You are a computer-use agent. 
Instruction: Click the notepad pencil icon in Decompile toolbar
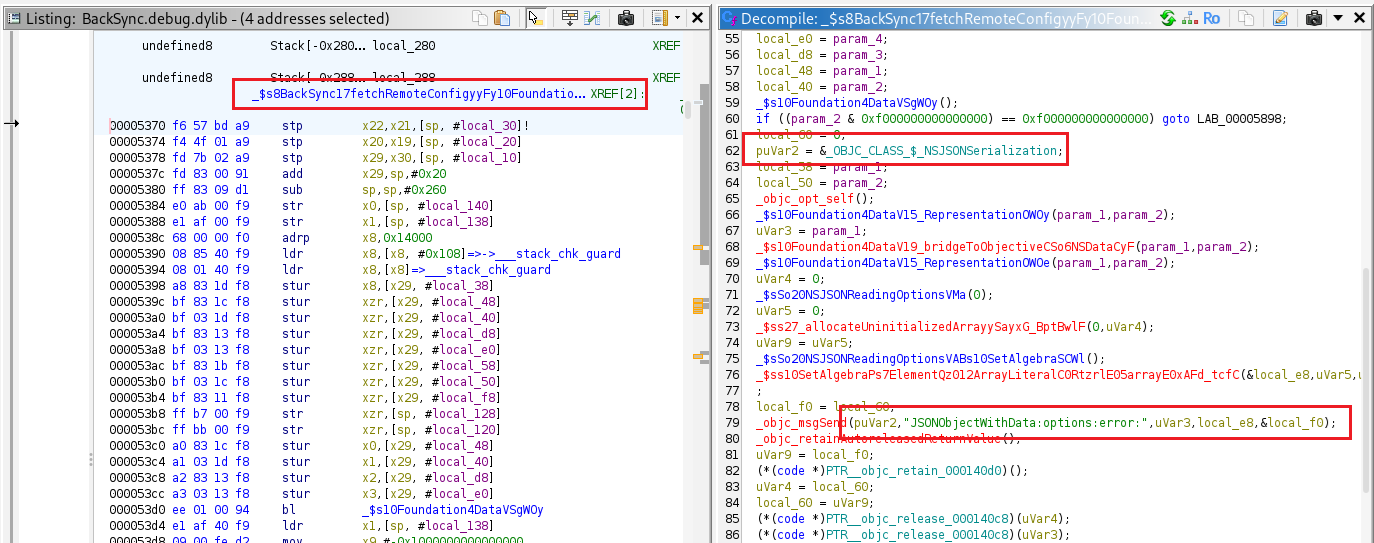(1279, 18)
